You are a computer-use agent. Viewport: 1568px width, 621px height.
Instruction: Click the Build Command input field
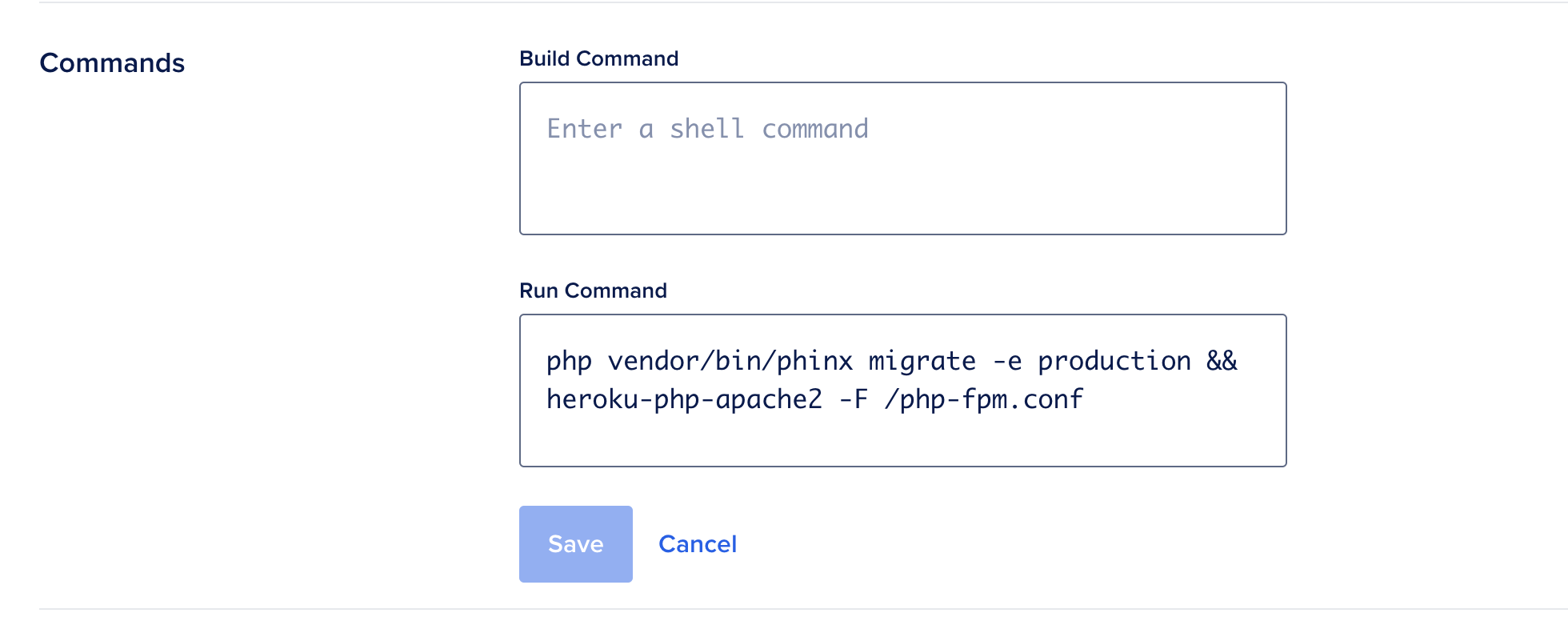coord(902,158)
